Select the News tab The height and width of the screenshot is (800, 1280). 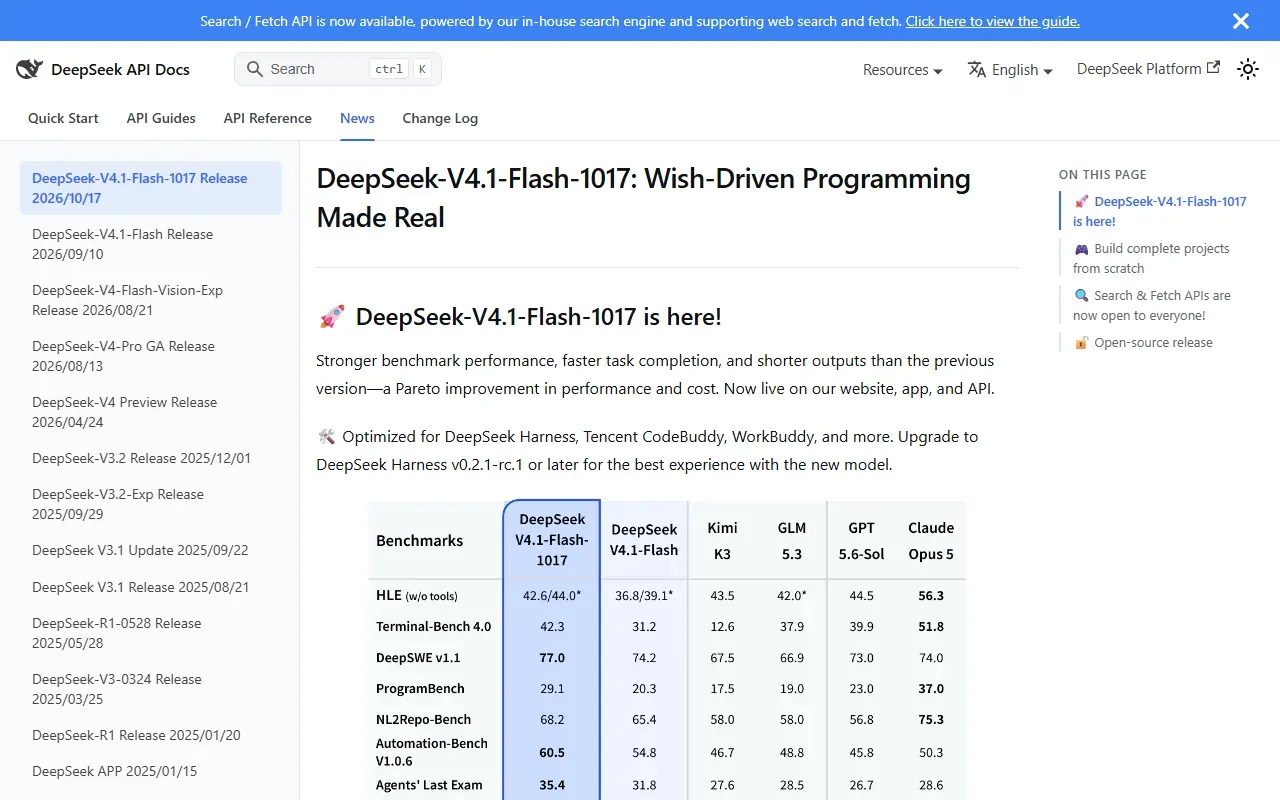point(357,118)
